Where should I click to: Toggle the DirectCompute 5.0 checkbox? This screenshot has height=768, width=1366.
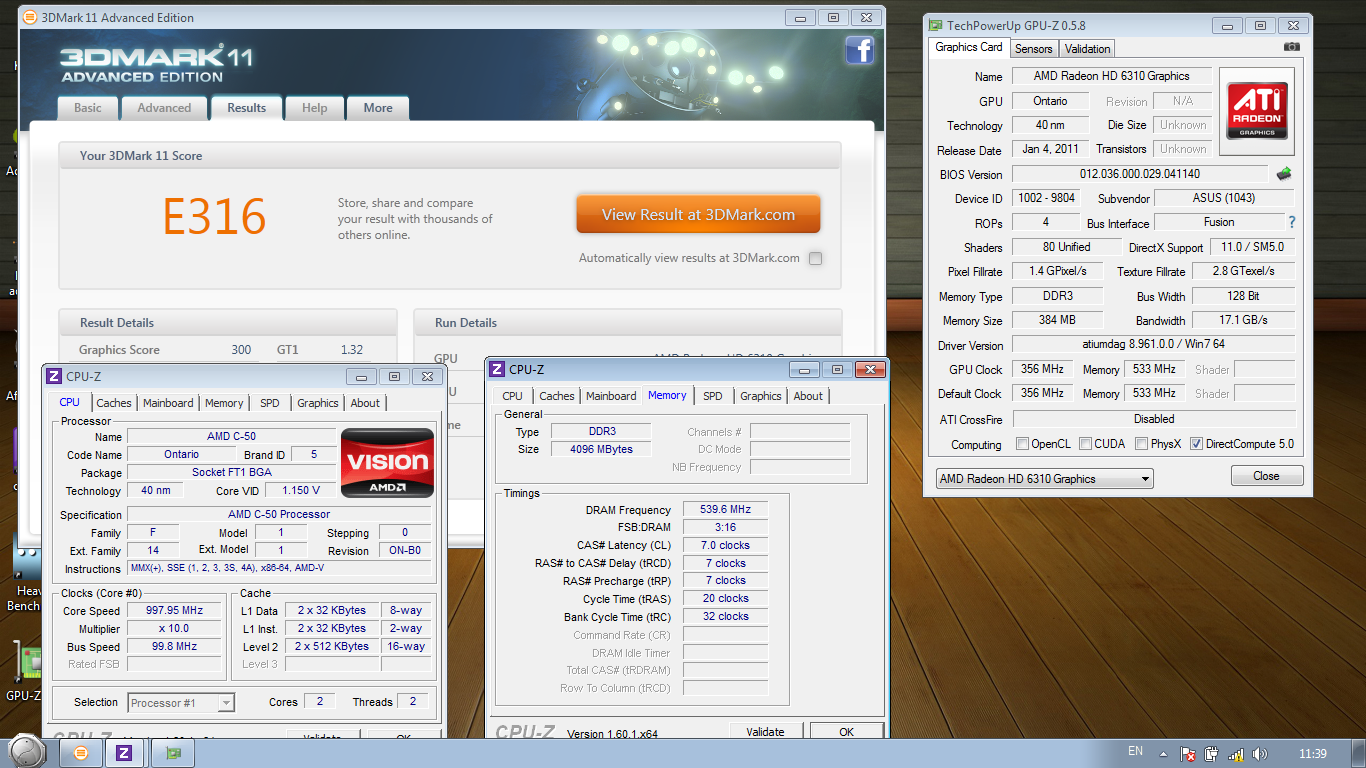coord(1196,444)
